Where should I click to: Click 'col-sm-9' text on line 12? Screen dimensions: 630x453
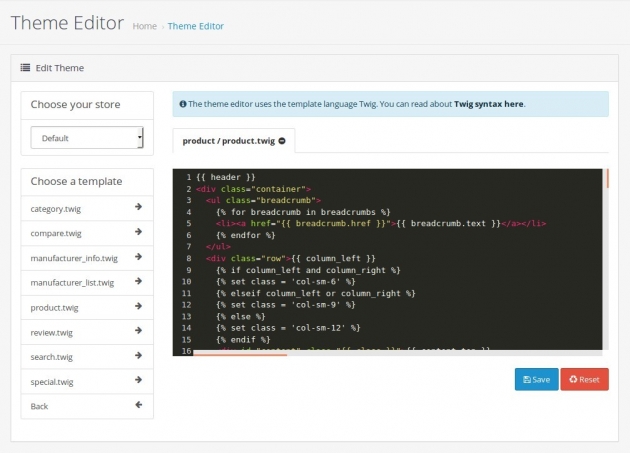coord(318,305)
